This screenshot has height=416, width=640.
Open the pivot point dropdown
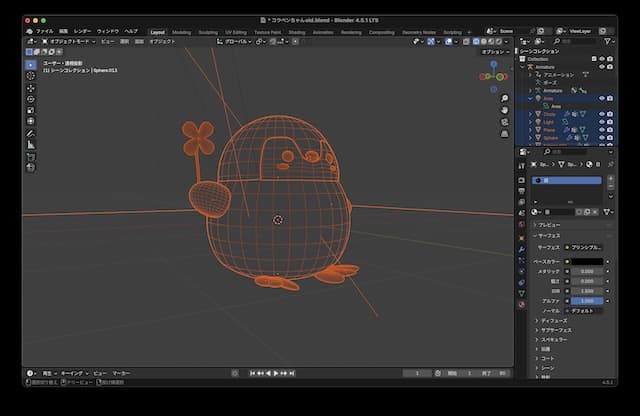point(260,42)
